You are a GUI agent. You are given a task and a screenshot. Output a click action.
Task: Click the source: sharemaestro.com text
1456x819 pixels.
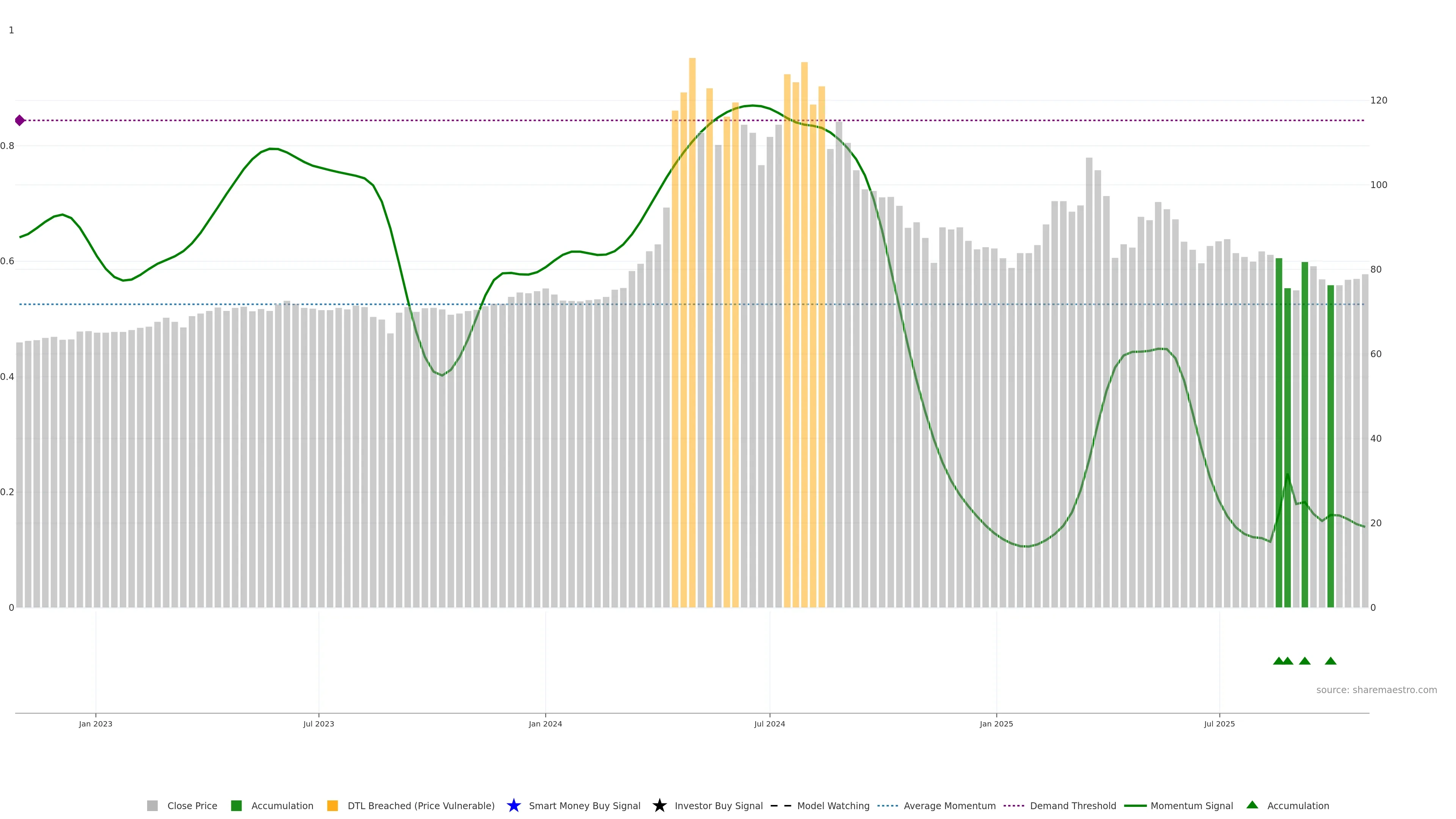point(1376,690)
